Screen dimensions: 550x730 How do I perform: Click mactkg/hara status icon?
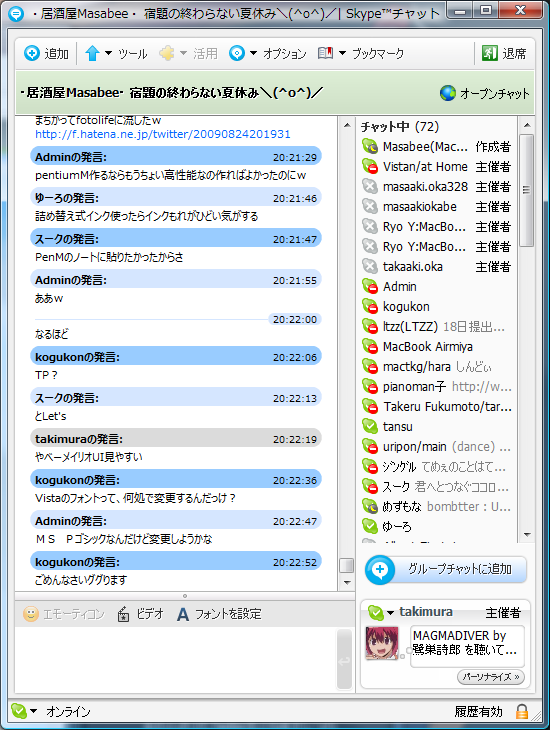(370, 367)
